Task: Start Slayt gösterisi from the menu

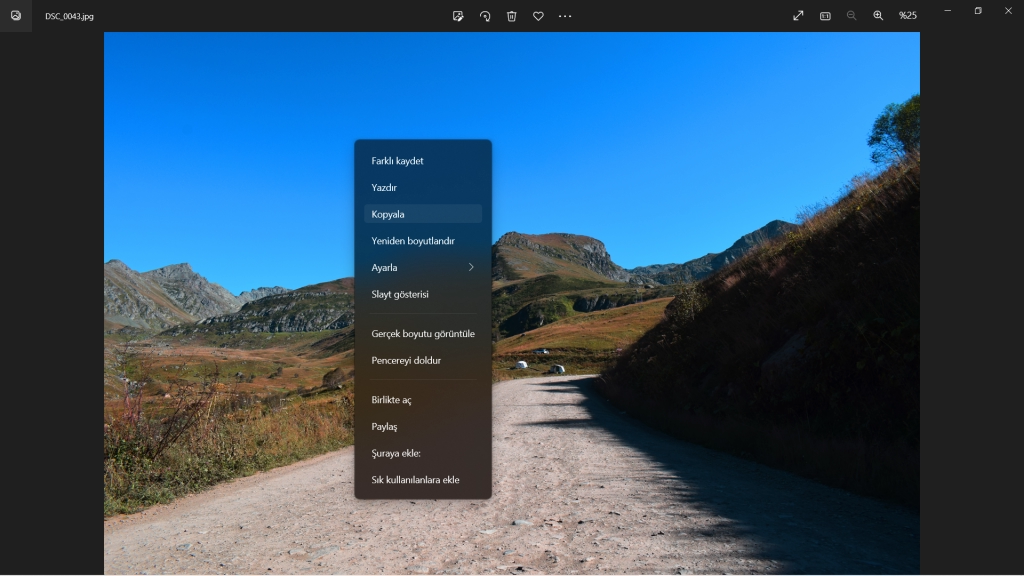Action: pos(423,295)
